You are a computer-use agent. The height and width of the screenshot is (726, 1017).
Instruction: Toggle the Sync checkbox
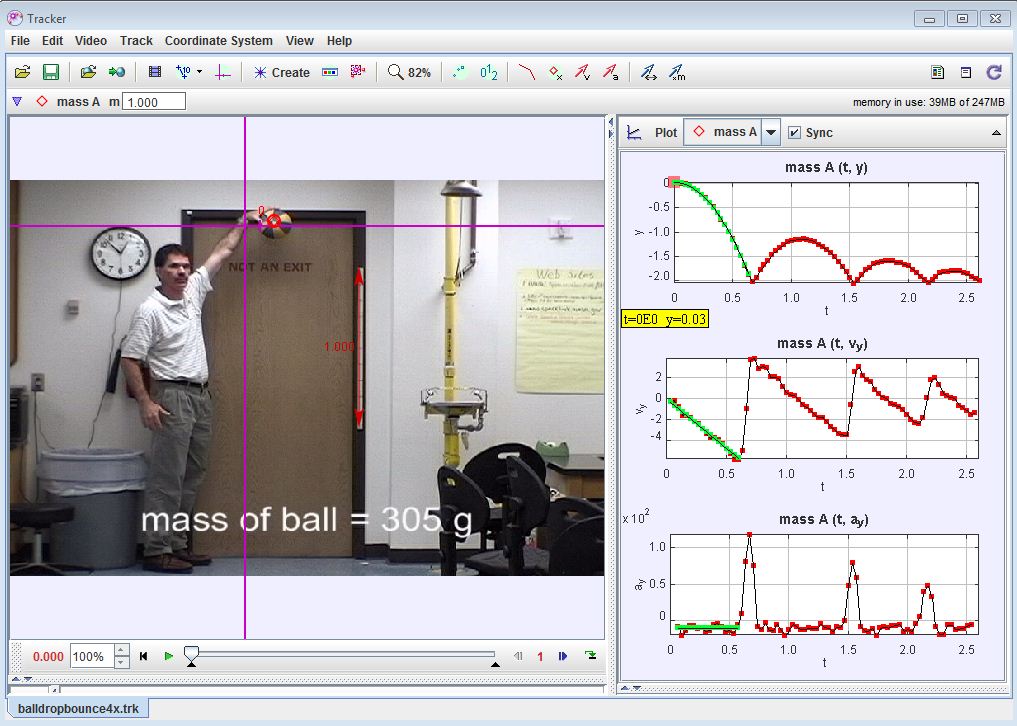pyautogui.click(x=795, y=133)
